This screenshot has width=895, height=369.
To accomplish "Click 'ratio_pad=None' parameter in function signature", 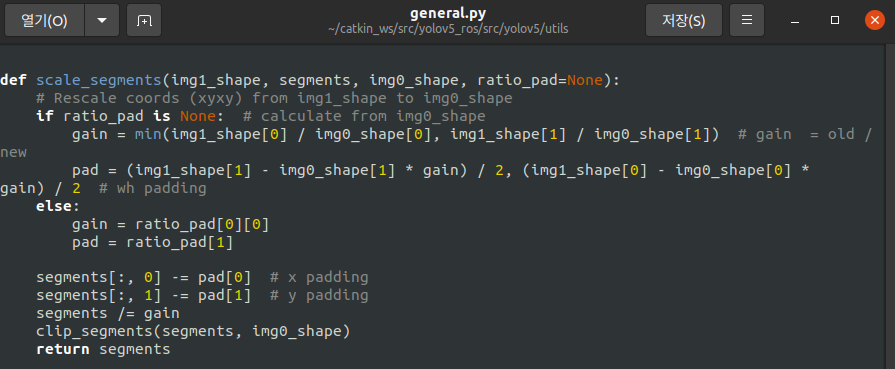I will tap(539, 80).
